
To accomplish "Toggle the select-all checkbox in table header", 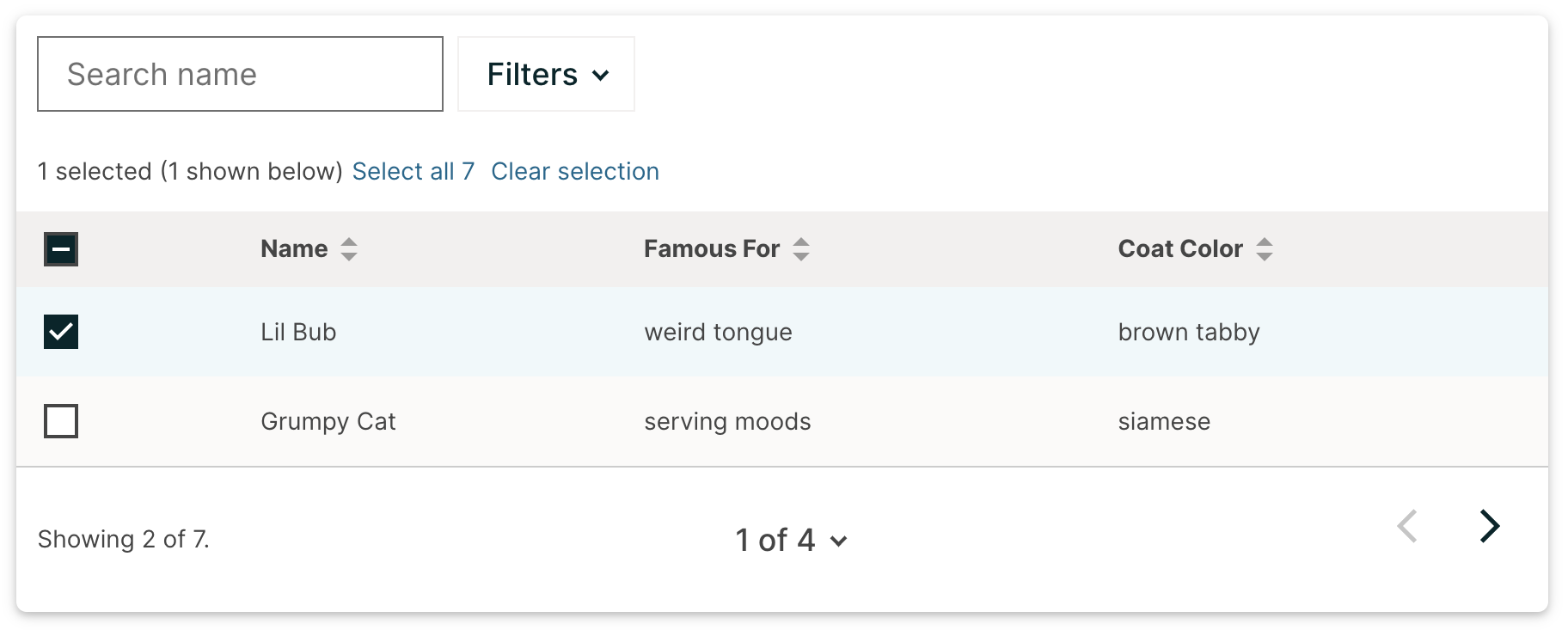I will click(x=61, y=249).
